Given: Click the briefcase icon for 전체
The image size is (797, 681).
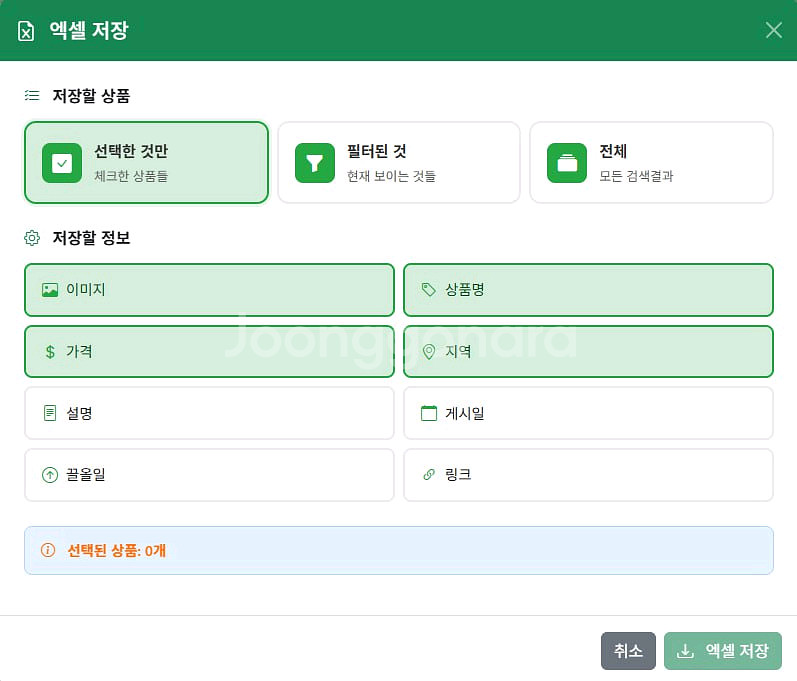Looking at the screenshot, I should [x=567, y=163].
